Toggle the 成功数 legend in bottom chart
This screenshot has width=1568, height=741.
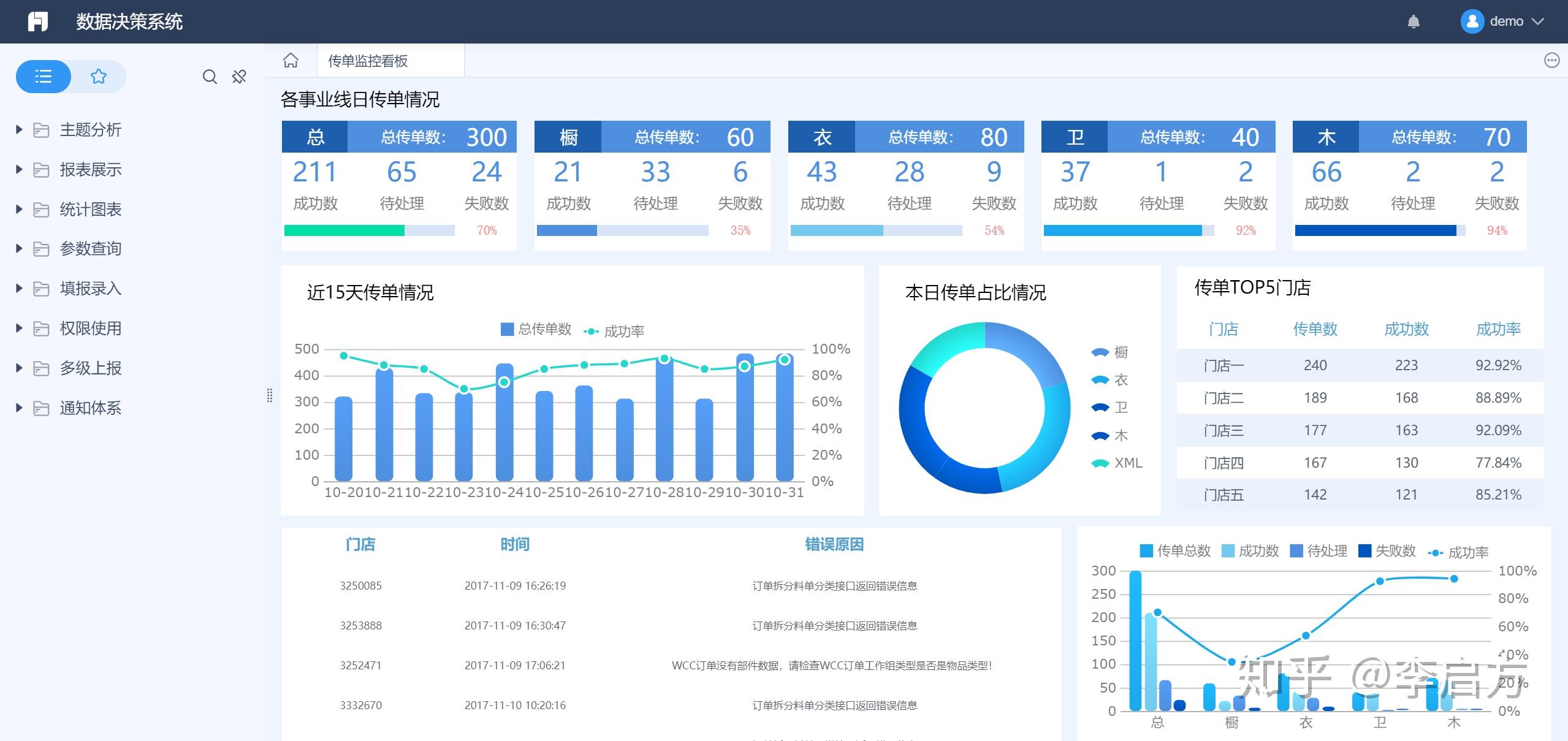tap(1250, 551)
